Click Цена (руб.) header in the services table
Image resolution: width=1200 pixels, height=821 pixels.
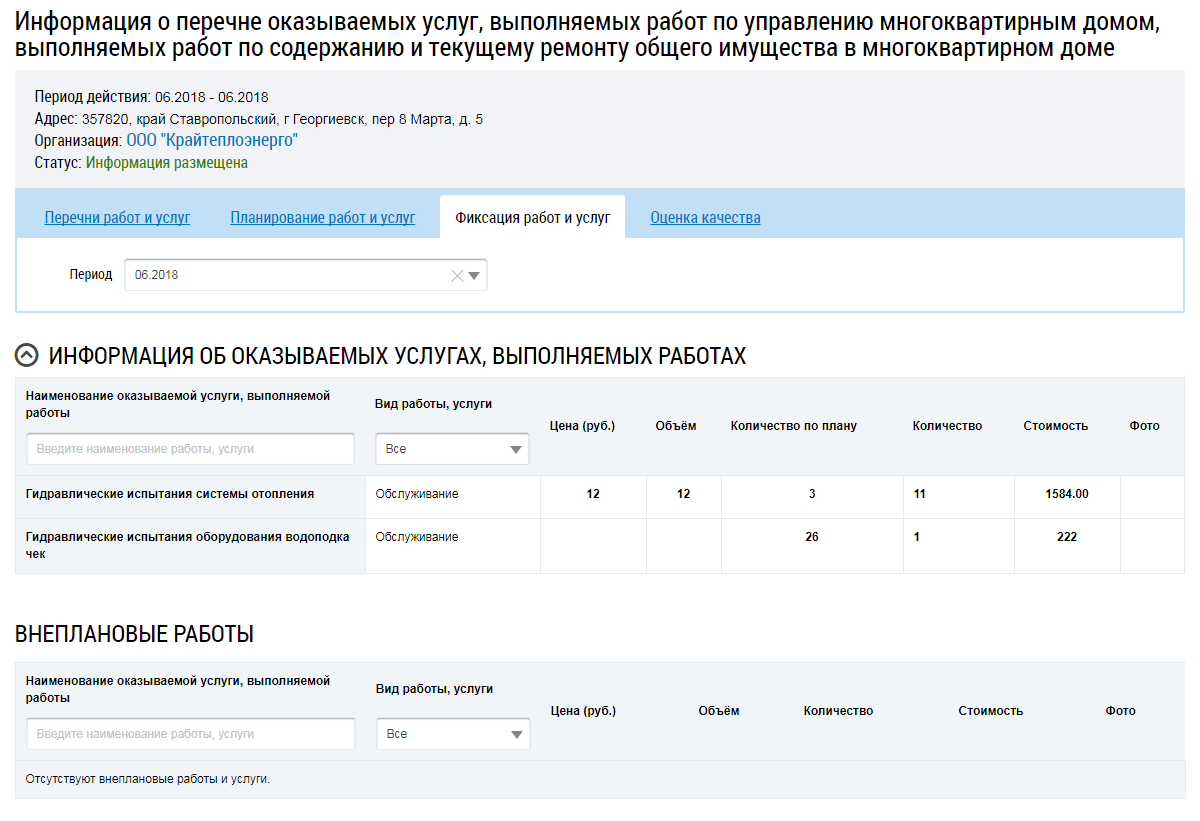582,426
